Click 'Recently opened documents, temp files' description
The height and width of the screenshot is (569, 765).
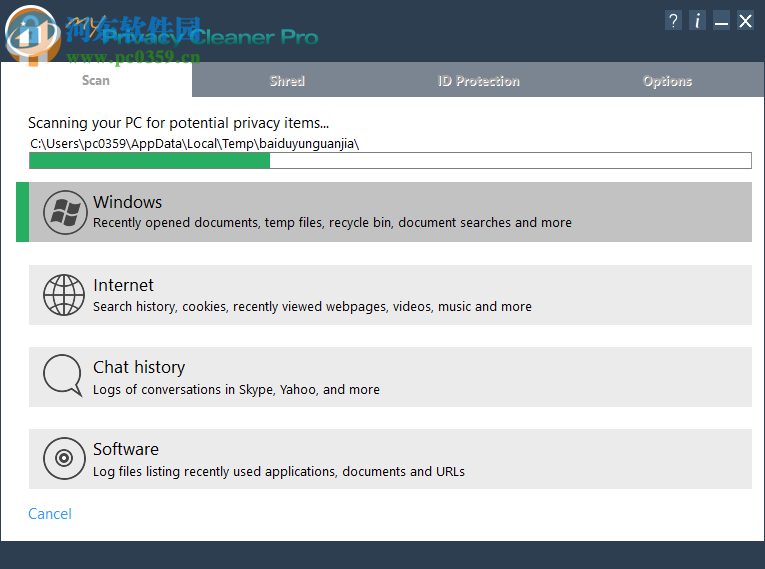click(x=332, y=223)
